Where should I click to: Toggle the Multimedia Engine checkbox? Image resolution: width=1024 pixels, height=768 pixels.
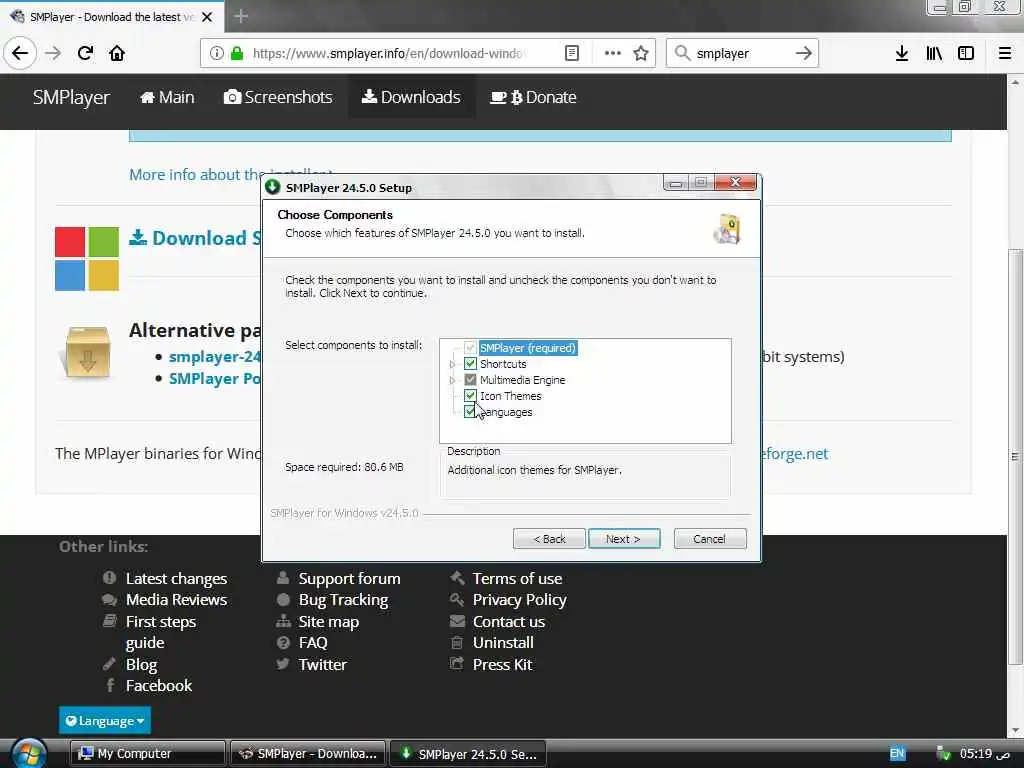tap(470, 379)
